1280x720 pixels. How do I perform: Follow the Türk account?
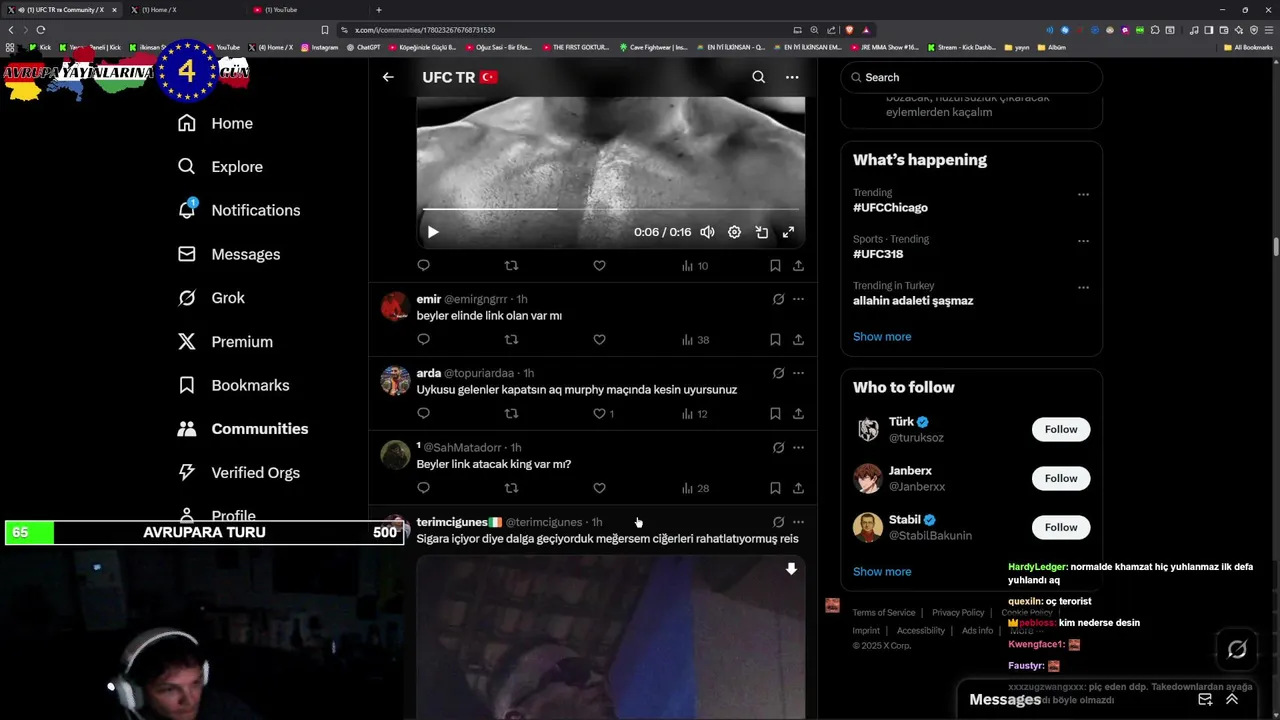point(1061,429)
